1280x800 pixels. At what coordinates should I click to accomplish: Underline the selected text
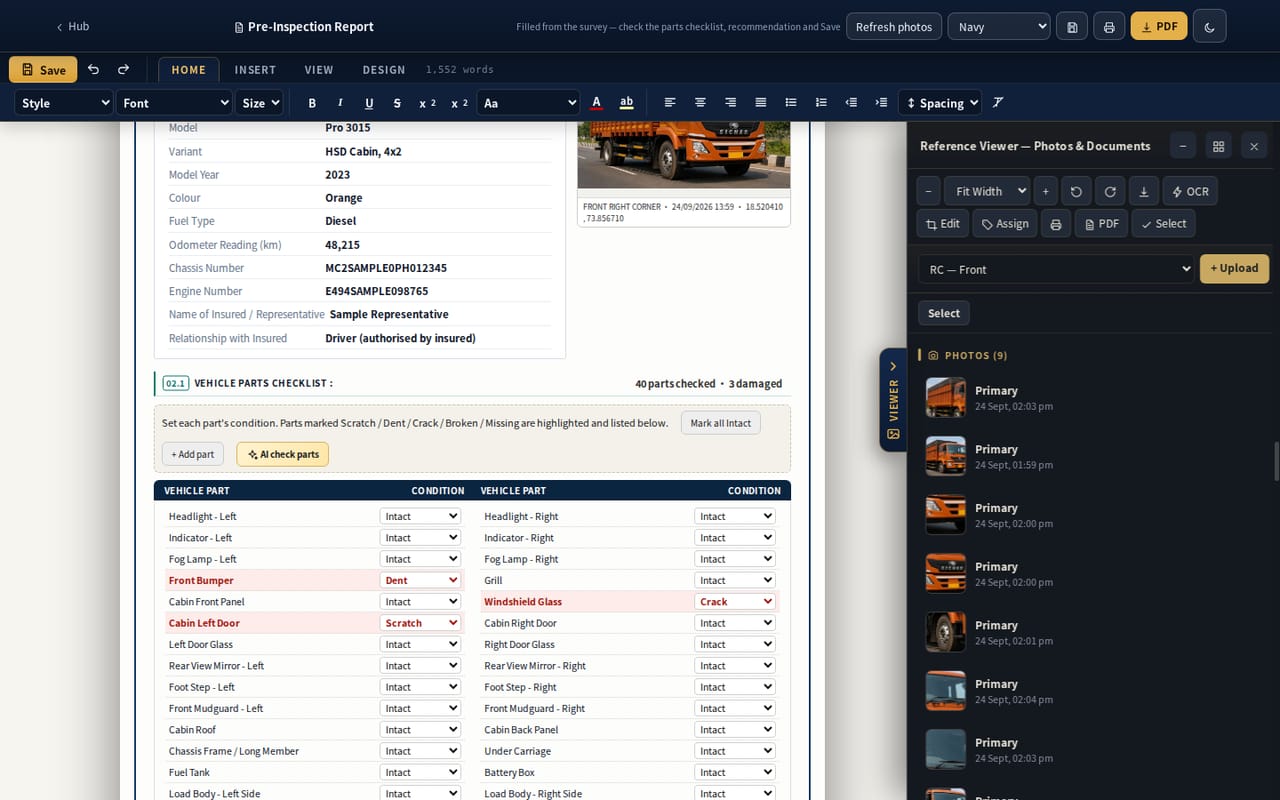tap(369, 103)
